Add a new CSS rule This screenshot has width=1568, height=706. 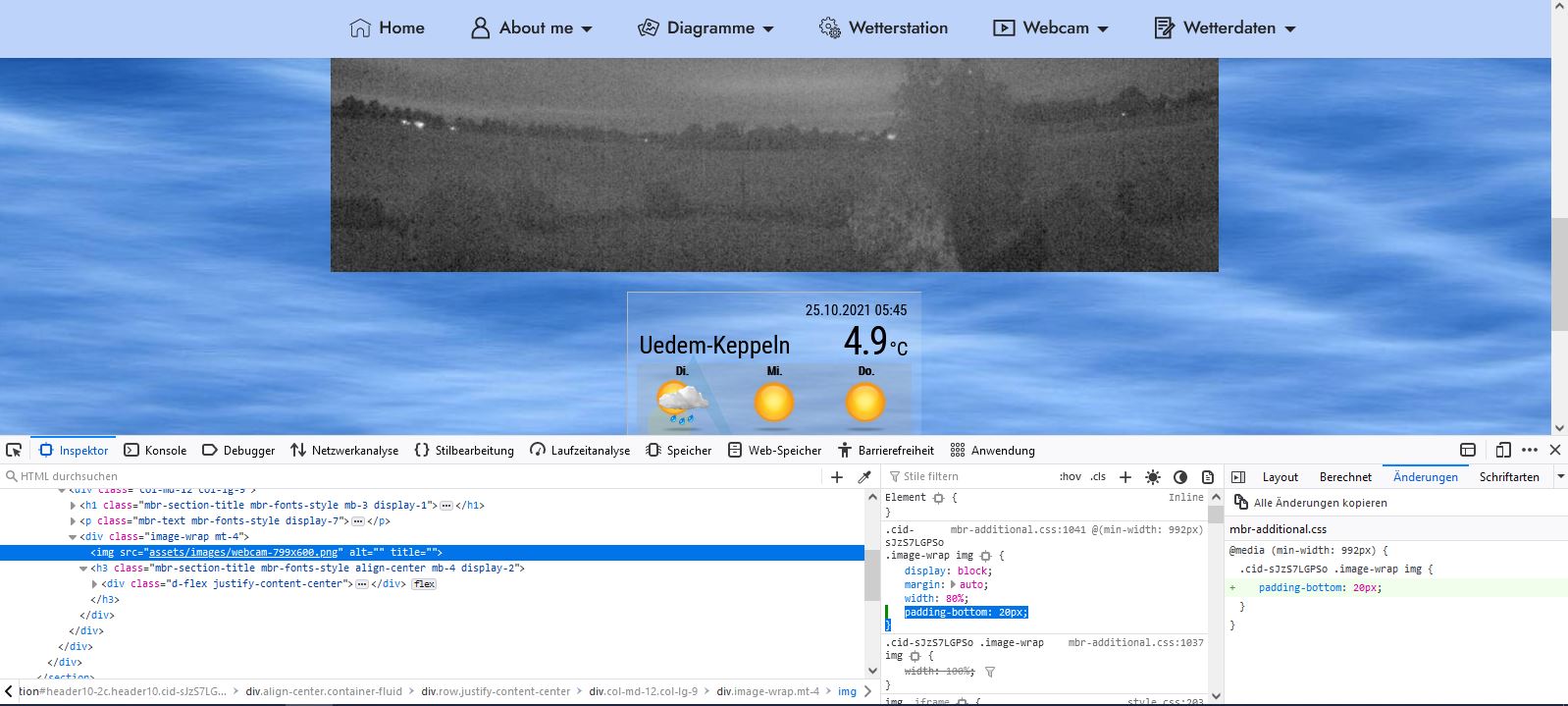click(1125, 476)
